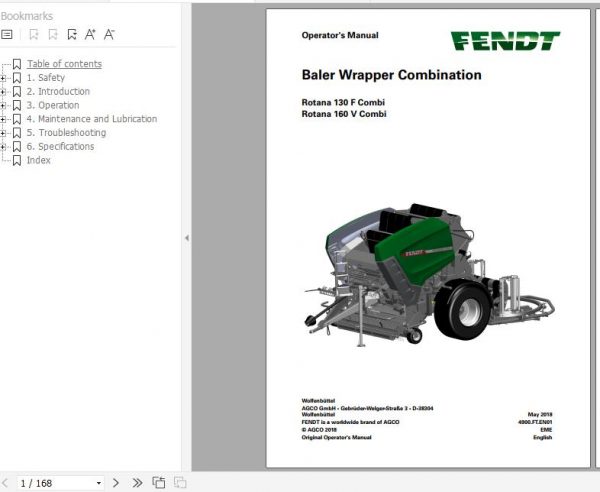Viewport: 600px width, 492px height.
Task: Click the Operator's Manual heading text
Action: click(340, 35)
